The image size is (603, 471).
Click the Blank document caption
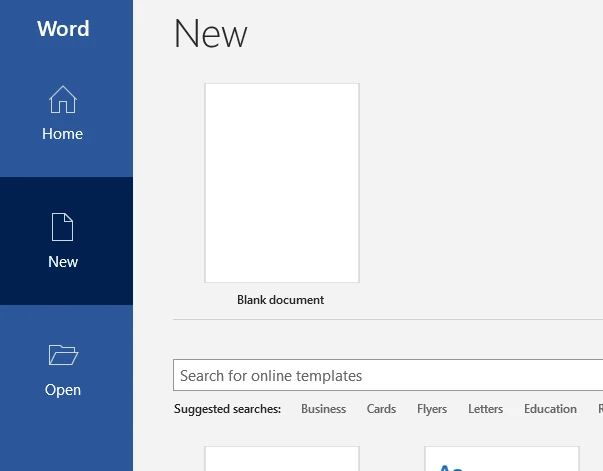point(280,300)
